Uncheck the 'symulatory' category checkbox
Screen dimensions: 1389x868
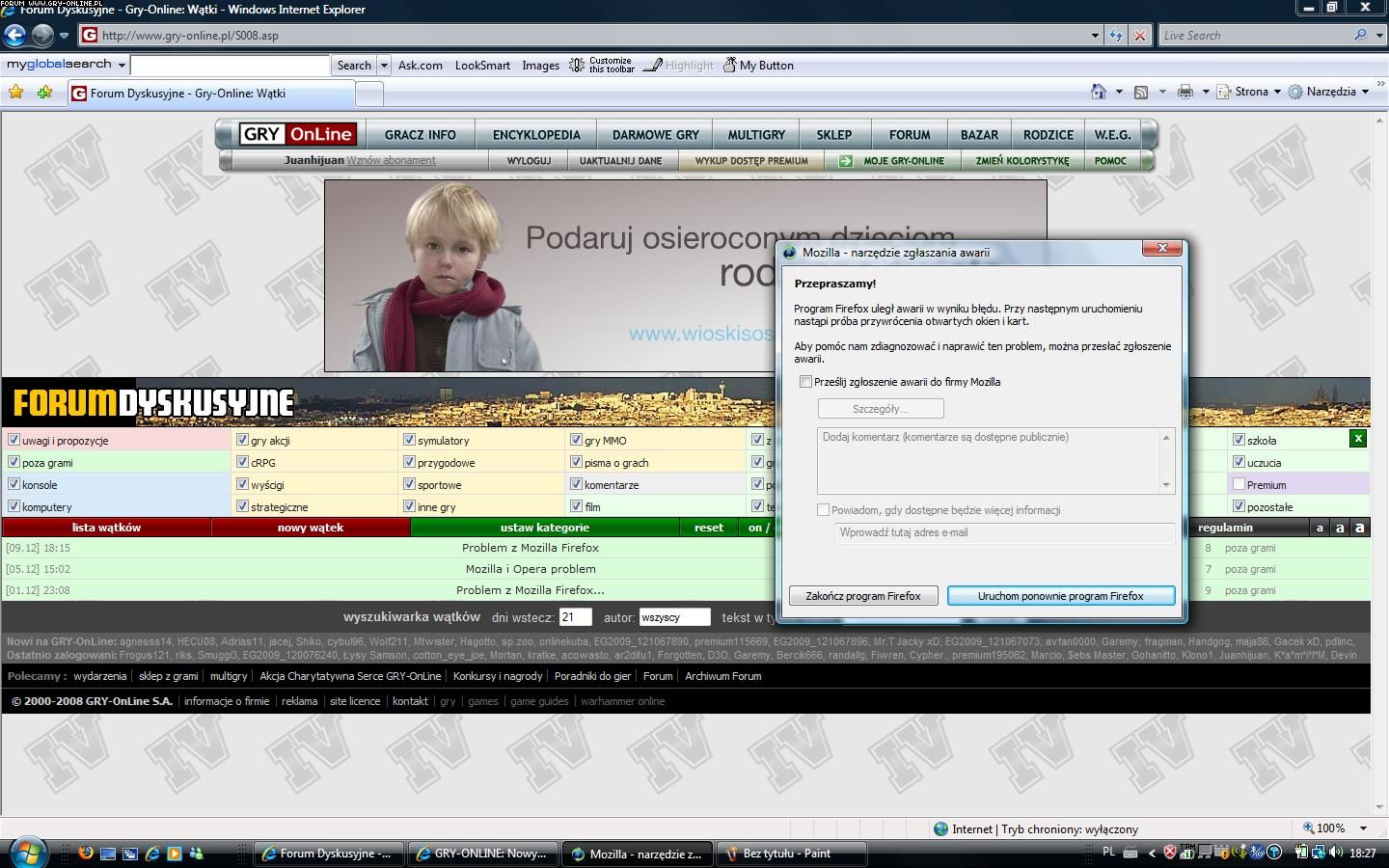click(x=409, y=440)
